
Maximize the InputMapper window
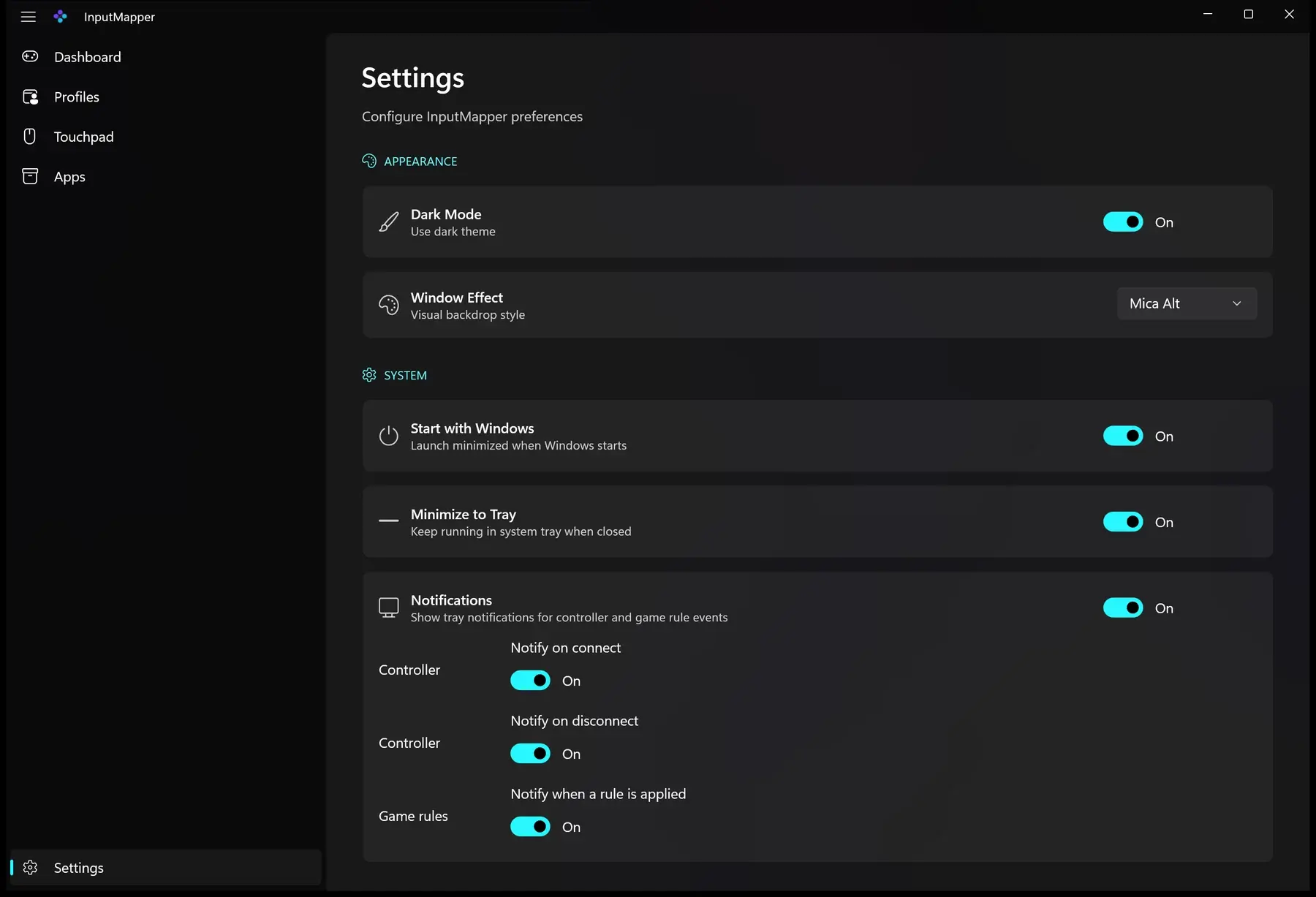tap(1249, 15)
